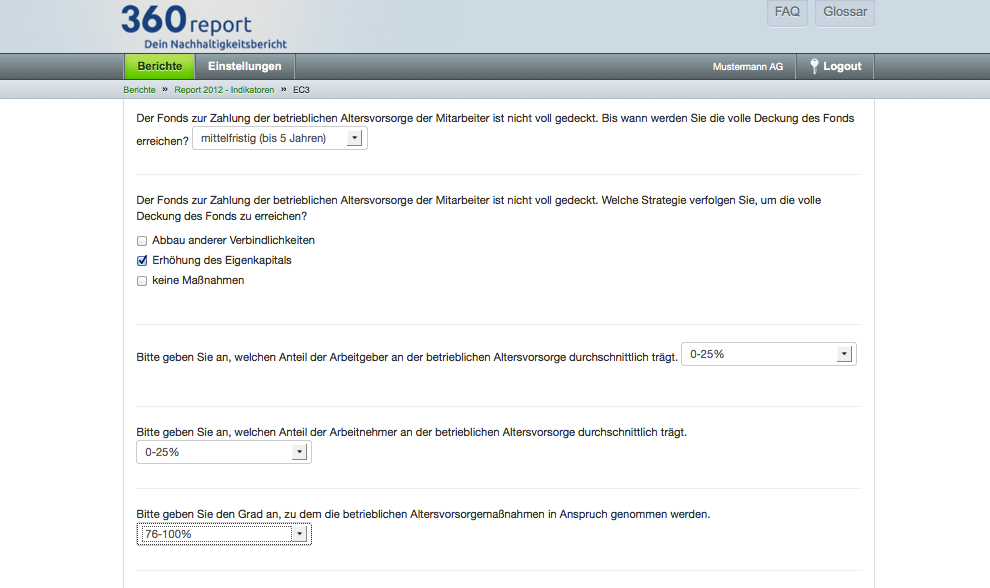
Task: Click the Dein Nachhaltigkeitsbericht tagline
Action: 215,44
